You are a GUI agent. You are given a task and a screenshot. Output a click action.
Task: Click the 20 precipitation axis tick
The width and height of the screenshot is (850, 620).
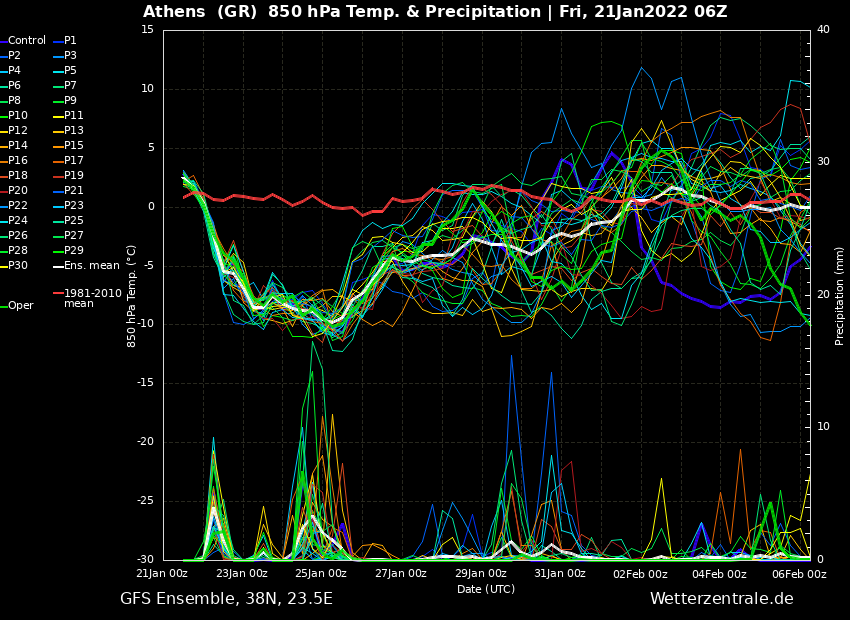(823, 295)
